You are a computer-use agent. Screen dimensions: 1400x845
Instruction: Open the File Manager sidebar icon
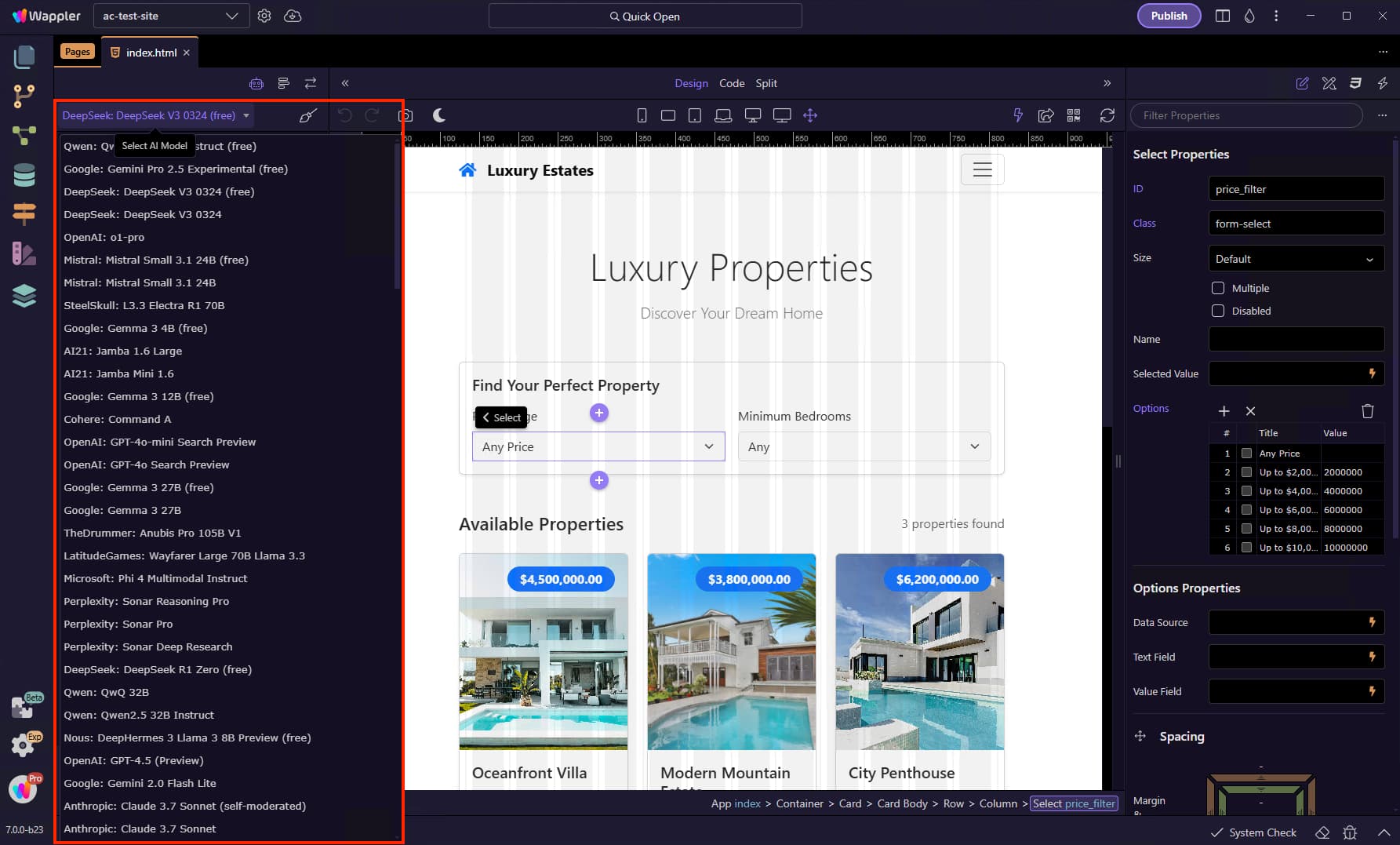click(24, 56)
